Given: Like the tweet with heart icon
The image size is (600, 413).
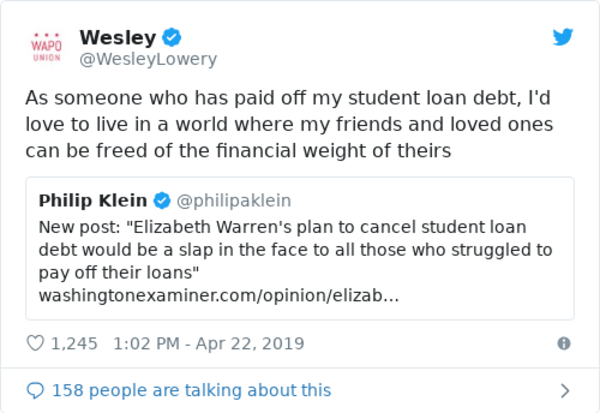Looking at the screenshot, I should 35,343.
